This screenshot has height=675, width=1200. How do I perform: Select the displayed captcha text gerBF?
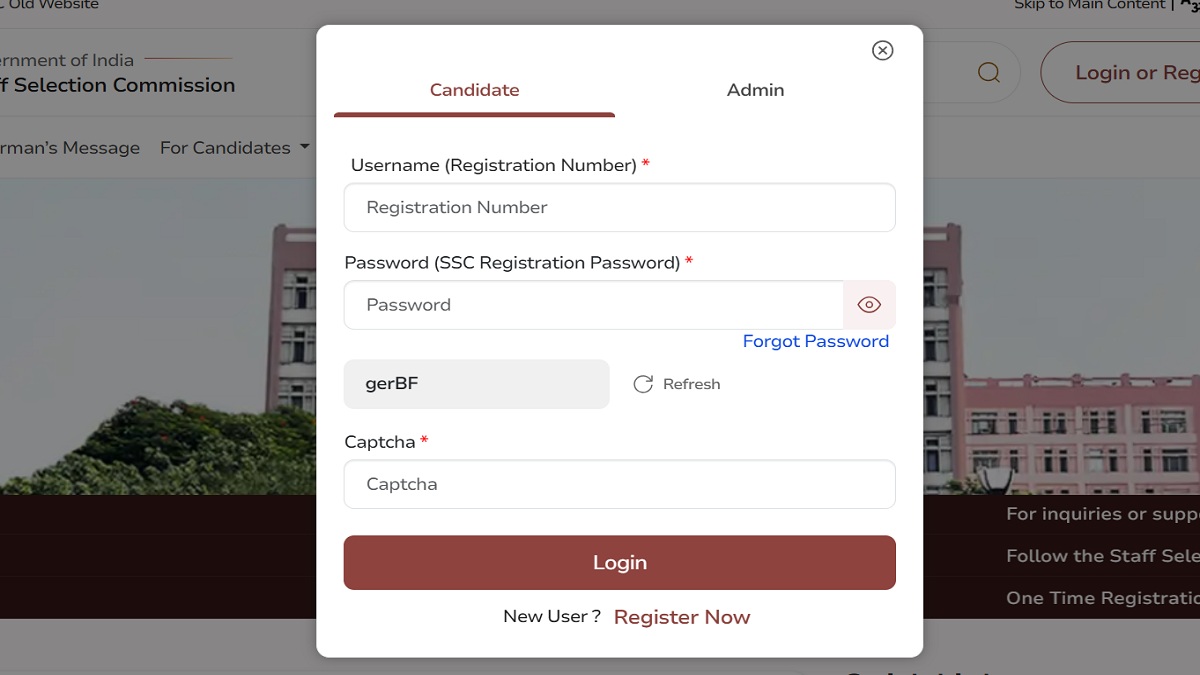click(390, 383)
